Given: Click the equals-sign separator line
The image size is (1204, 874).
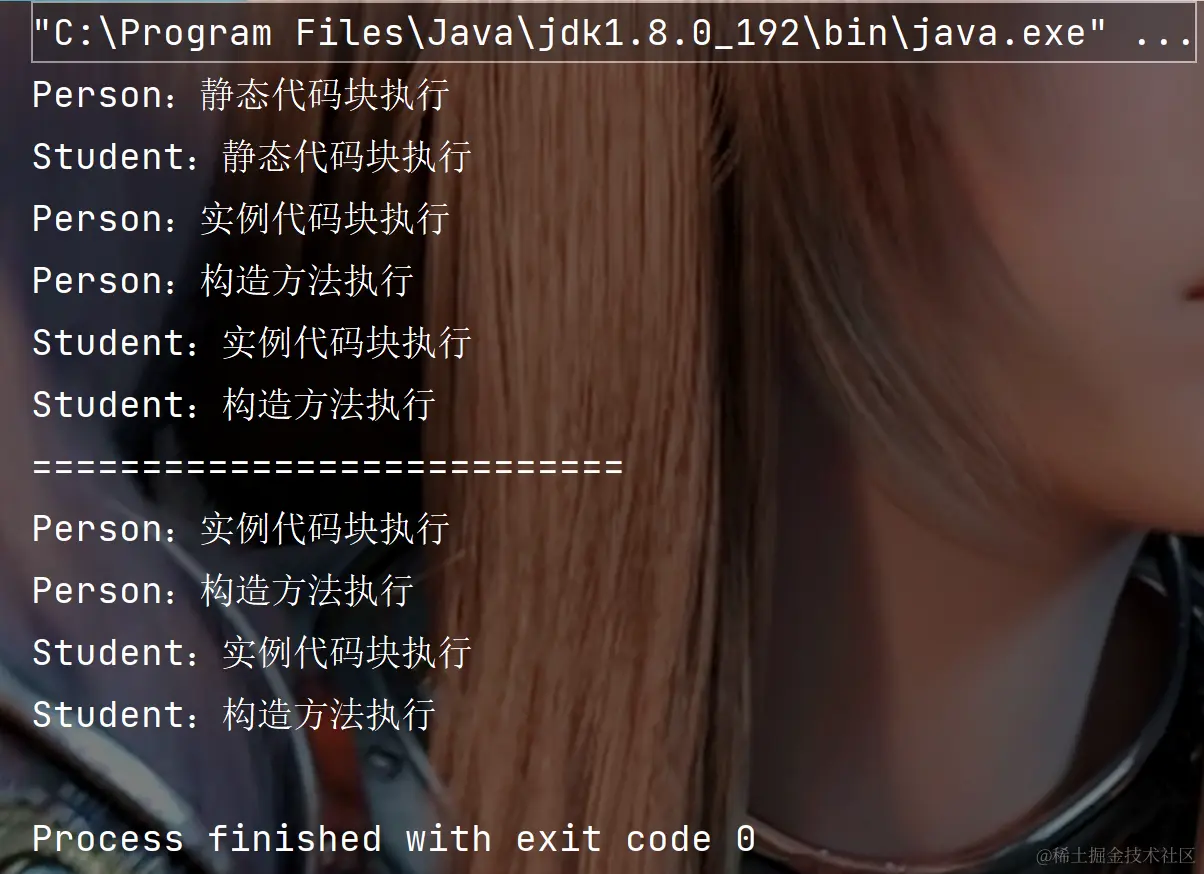Looking at the screenshot, I should pyautogui.click(x=328, y=467).
